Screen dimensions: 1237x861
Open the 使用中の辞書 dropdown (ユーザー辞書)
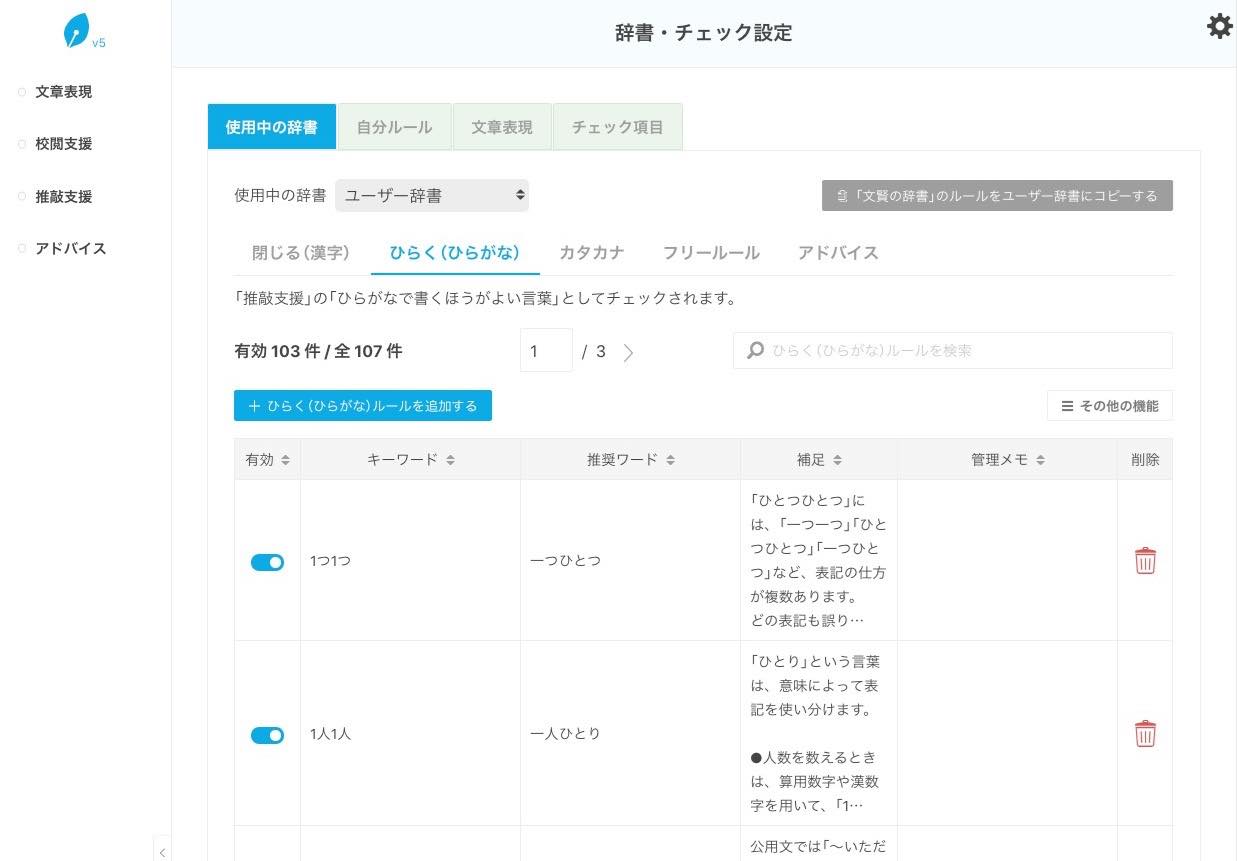click(x=432, y=196)
